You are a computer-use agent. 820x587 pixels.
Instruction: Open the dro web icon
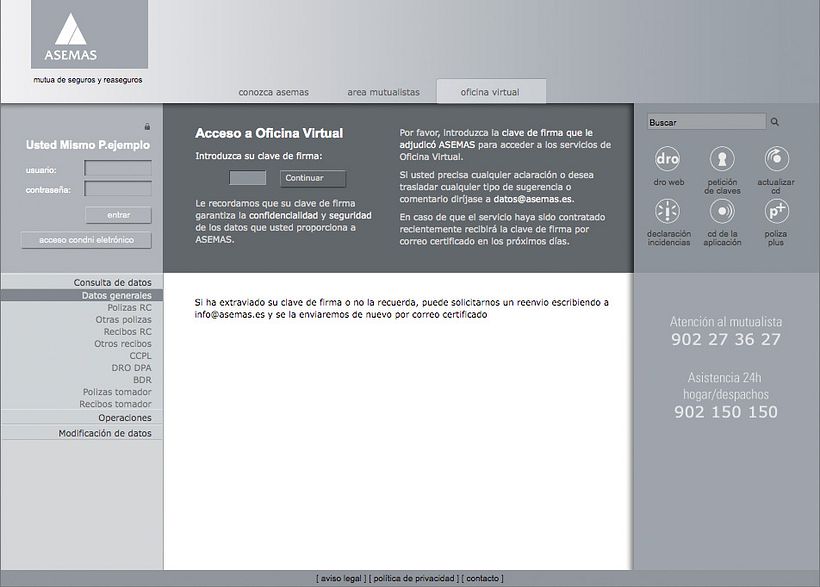tap(668, 159)
